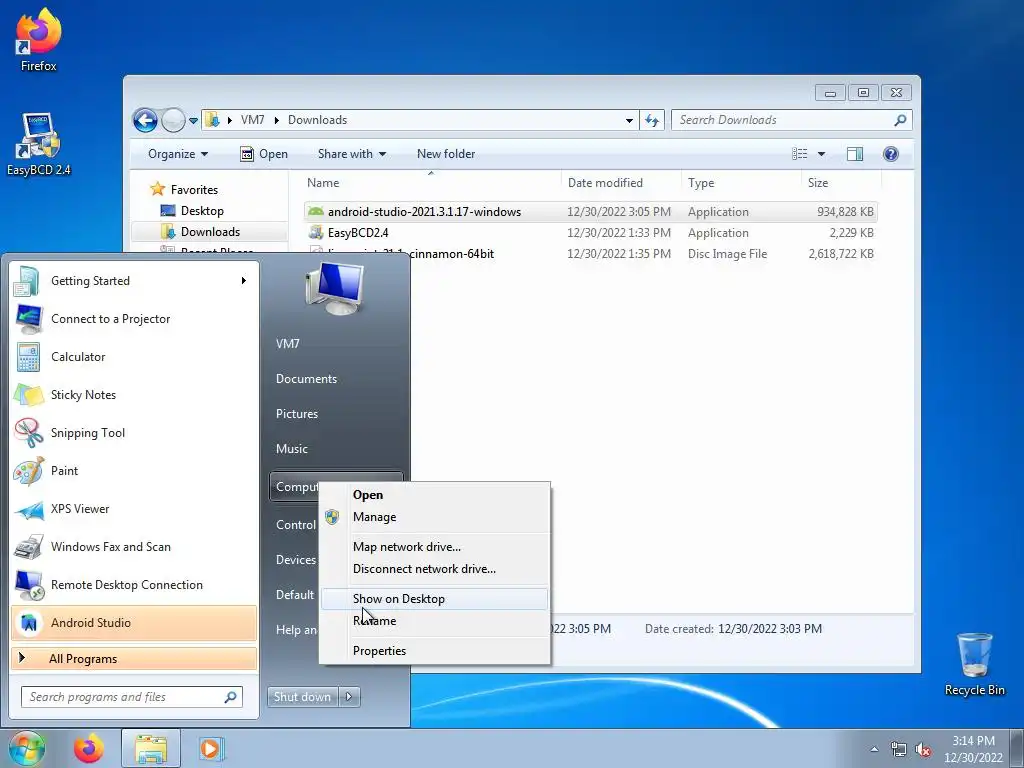
Task: Launch Firefox from the taskbar
Action: [x=89, y=748]
